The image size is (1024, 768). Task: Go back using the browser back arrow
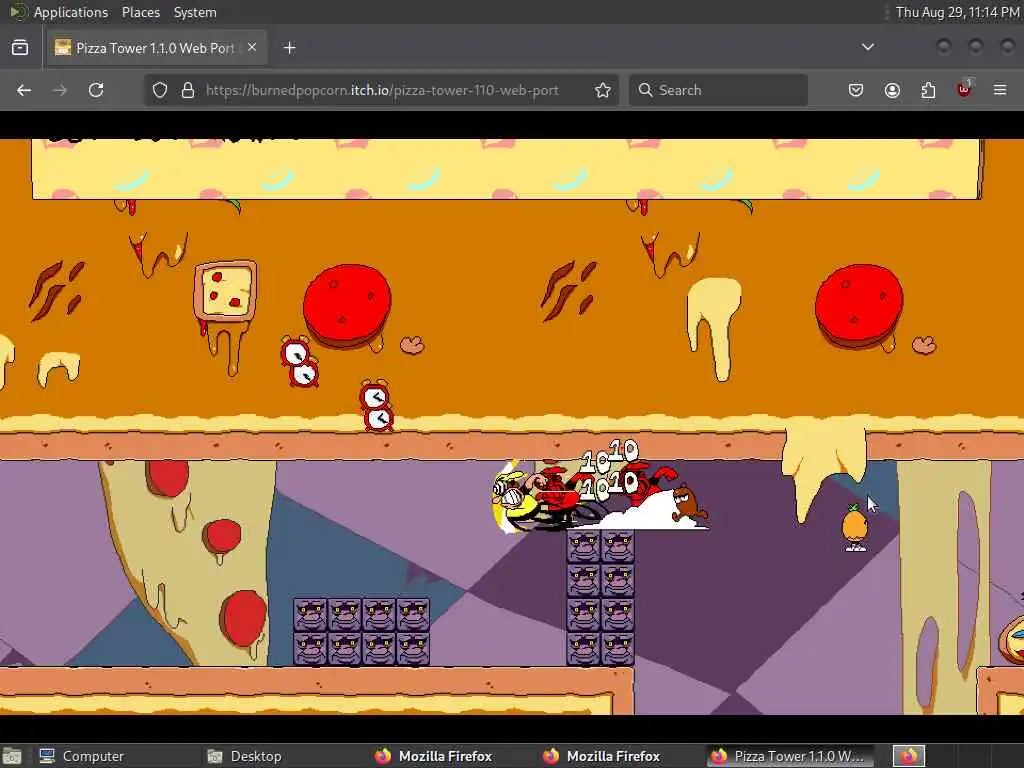pos(24,90)
